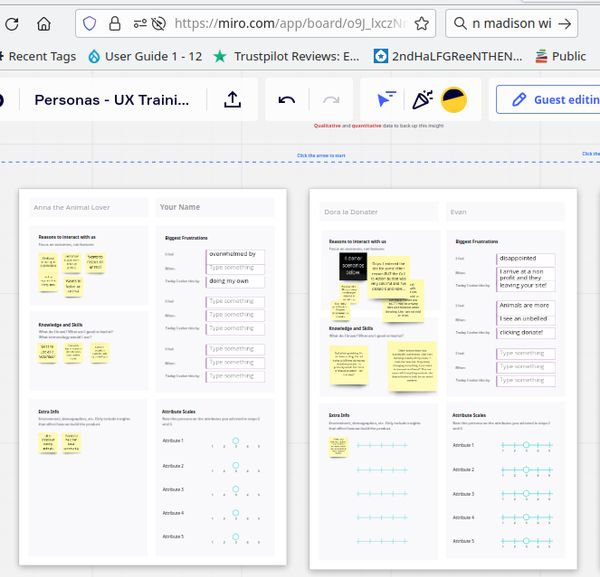Viewport: 600px width, 577px height.
Task: Open the site permissions icon in address bar
Action: click(x=140, y=24)
